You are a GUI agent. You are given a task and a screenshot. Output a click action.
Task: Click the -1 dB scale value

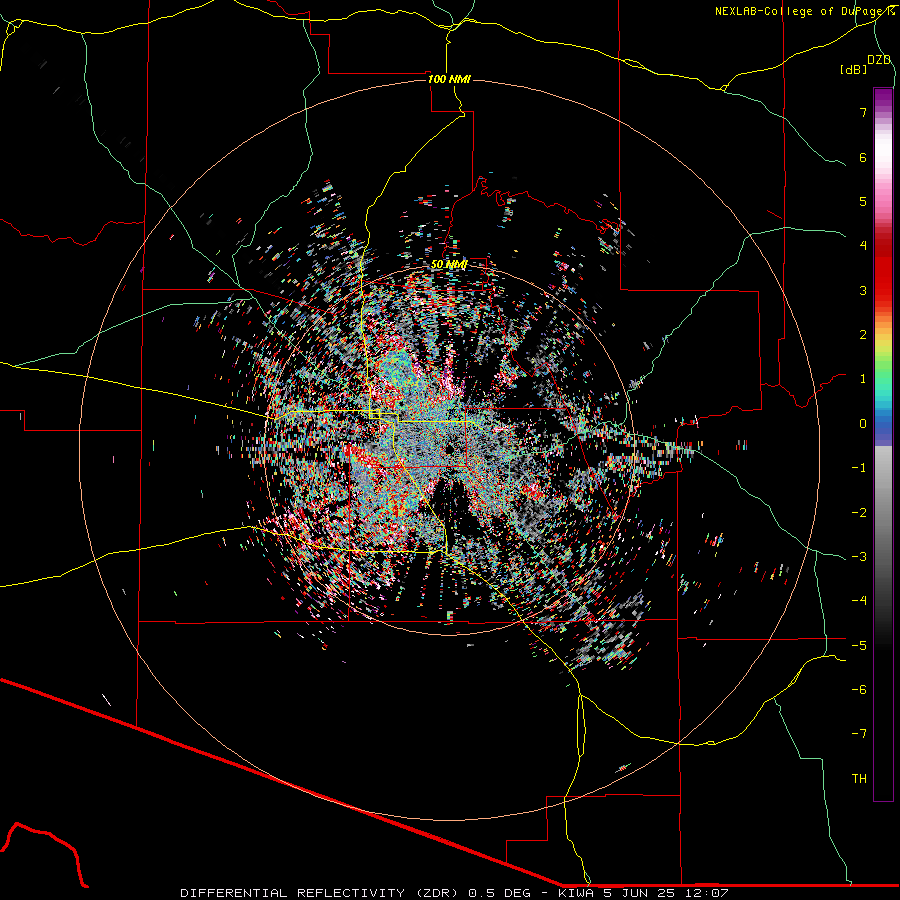click(x=859, y=468)
